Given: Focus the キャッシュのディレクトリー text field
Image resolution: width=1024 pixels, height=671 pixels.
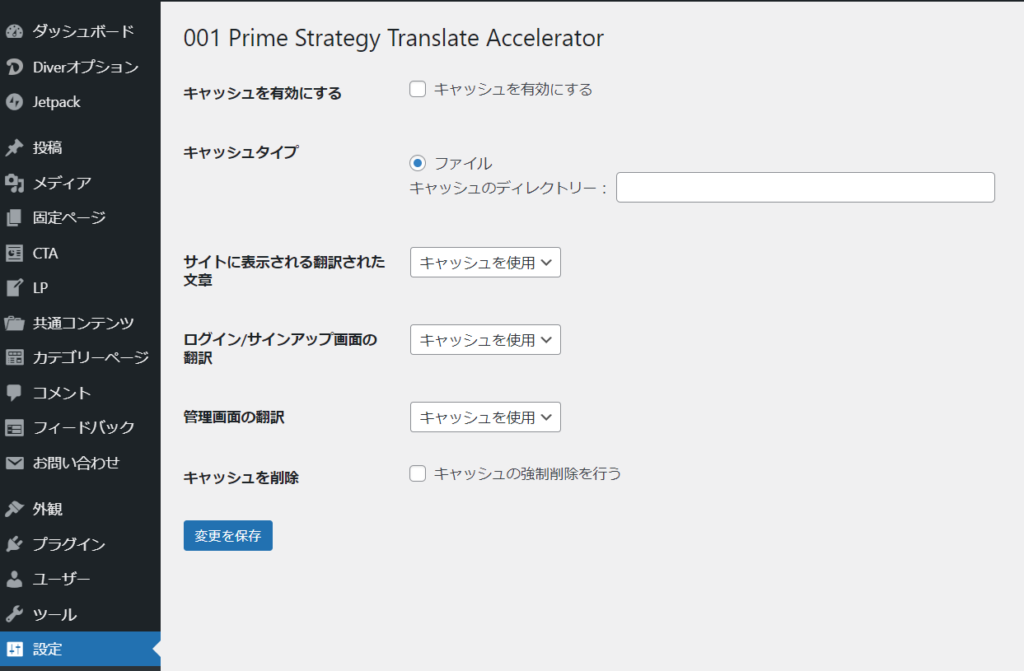Looking at the screenshot, I should point(805,188).
